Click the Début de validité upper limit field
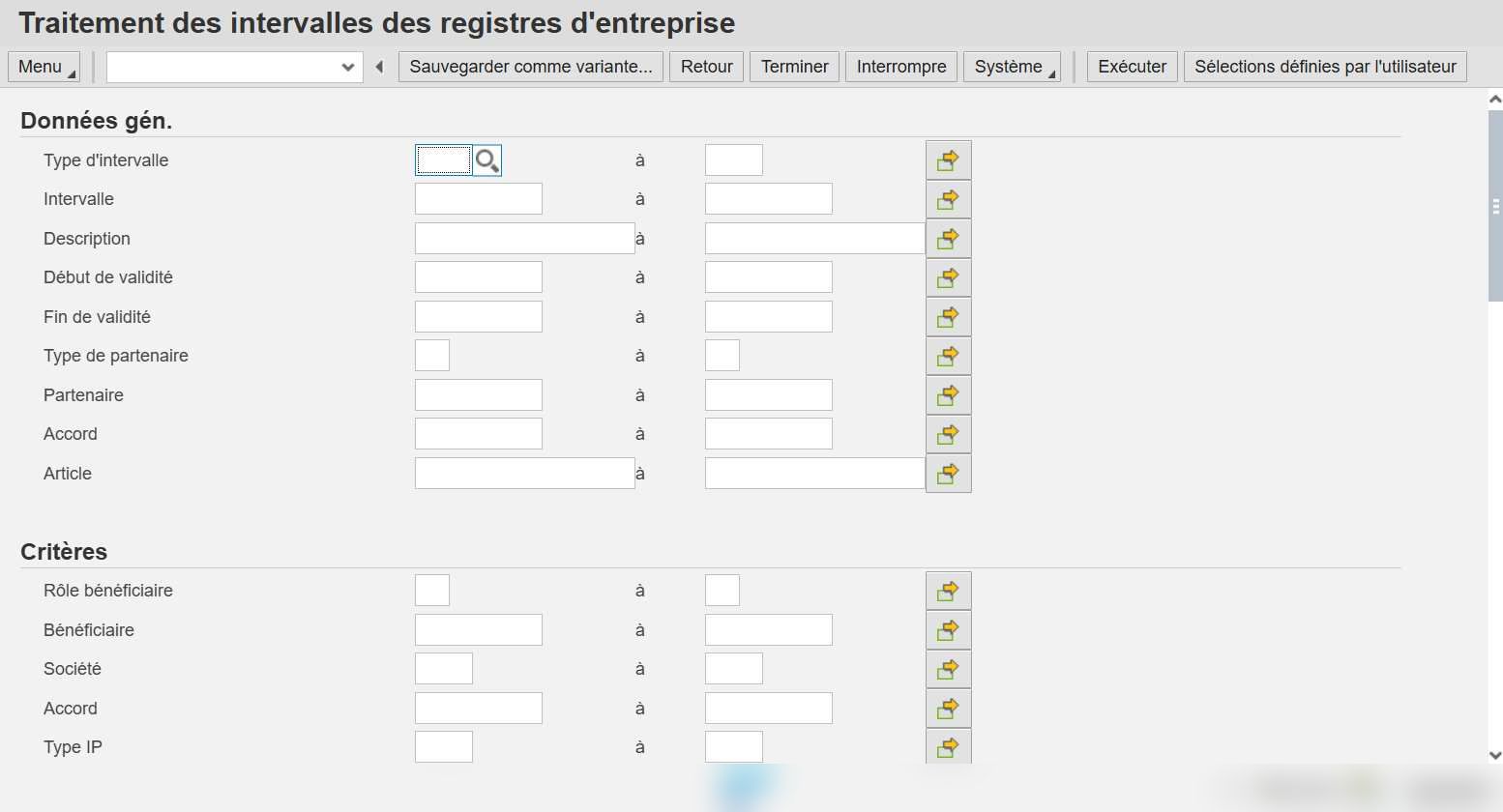This screenshot has width=1503, height=812. pyautogui.click(x=769, y=277)
